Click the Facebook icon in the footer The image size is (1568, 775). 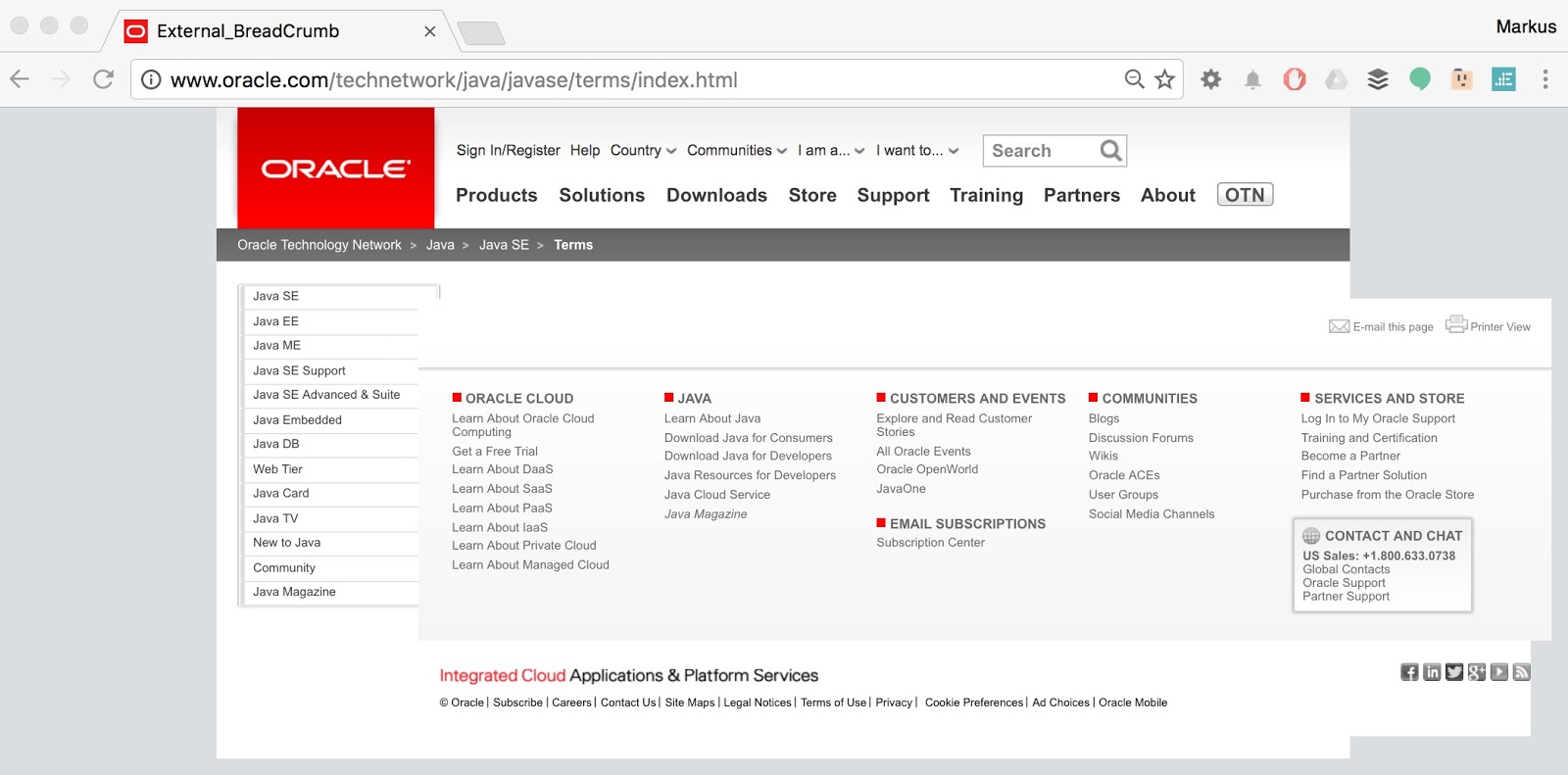tap(1409, 672)
